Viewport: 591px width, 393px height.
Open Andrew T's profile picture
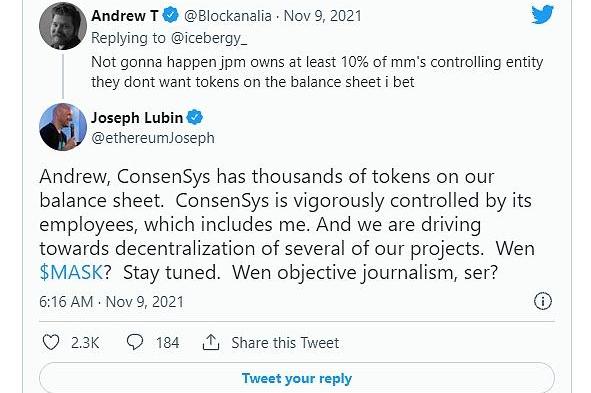coord(63,26)
